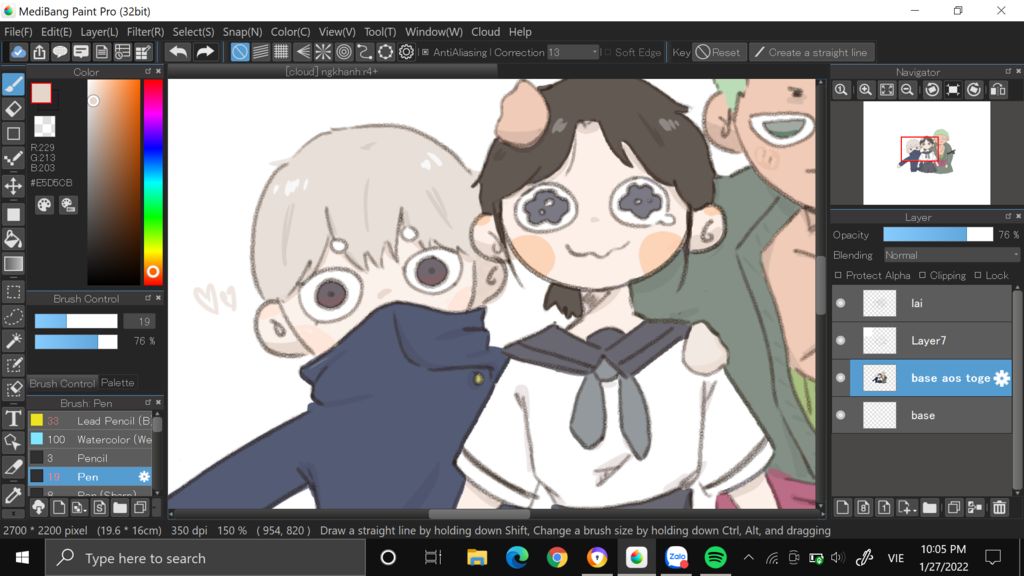Download cloud brushes icon
1024x576 pixels.
tap(39, 507)
